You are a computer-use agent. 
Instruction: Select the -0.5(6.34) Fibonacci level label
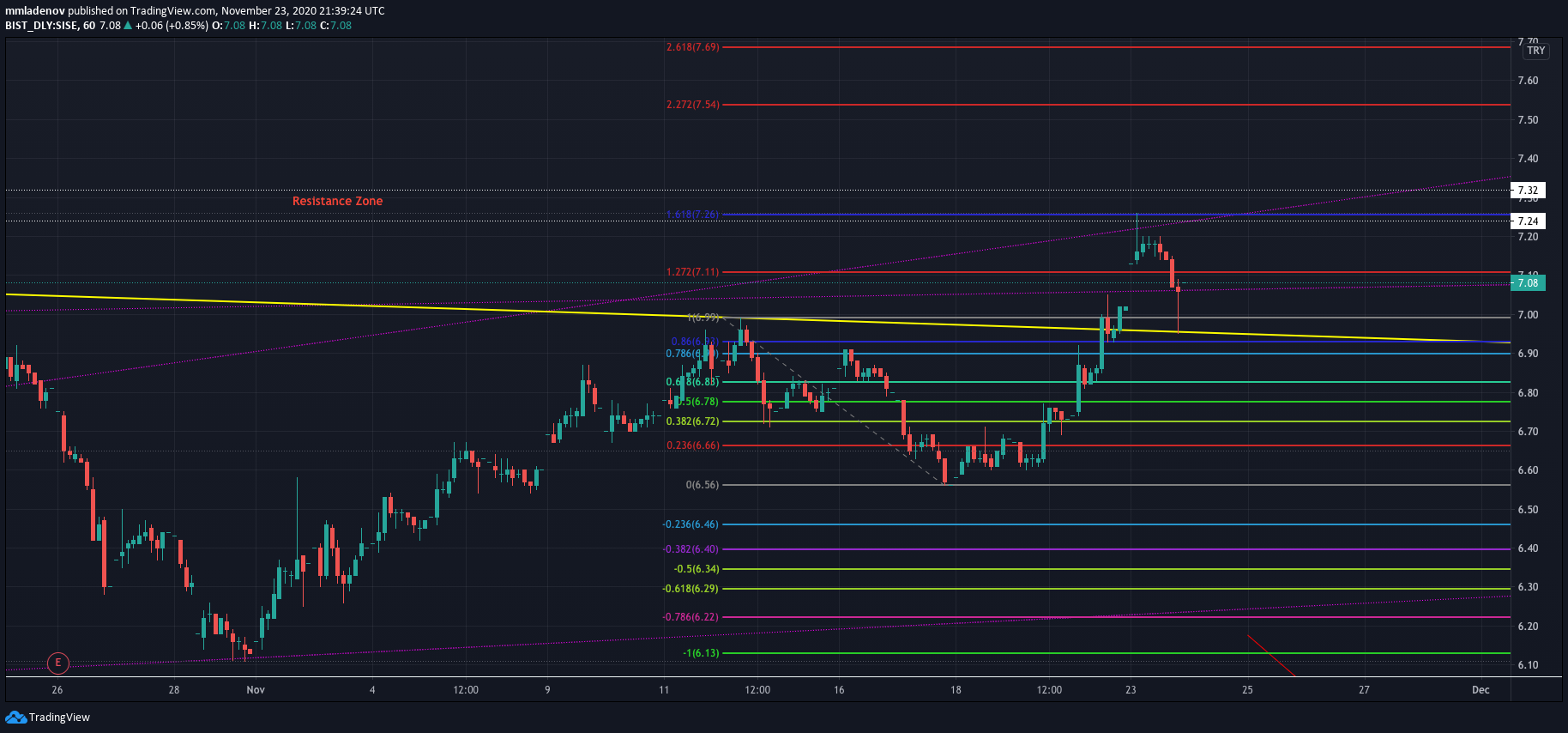(697, 569)
